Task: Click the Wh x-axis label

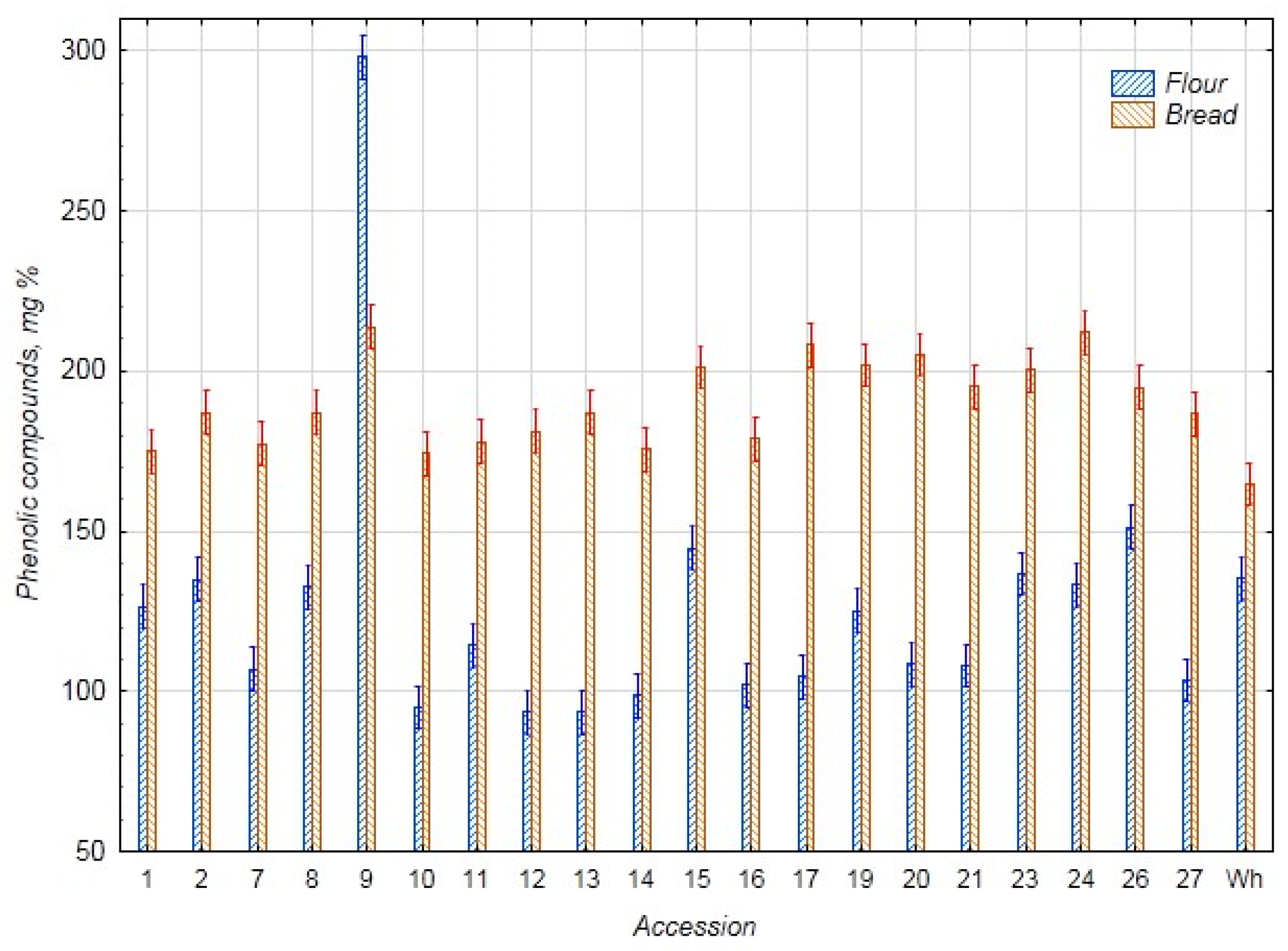Action: click(x=1244, y=879)
